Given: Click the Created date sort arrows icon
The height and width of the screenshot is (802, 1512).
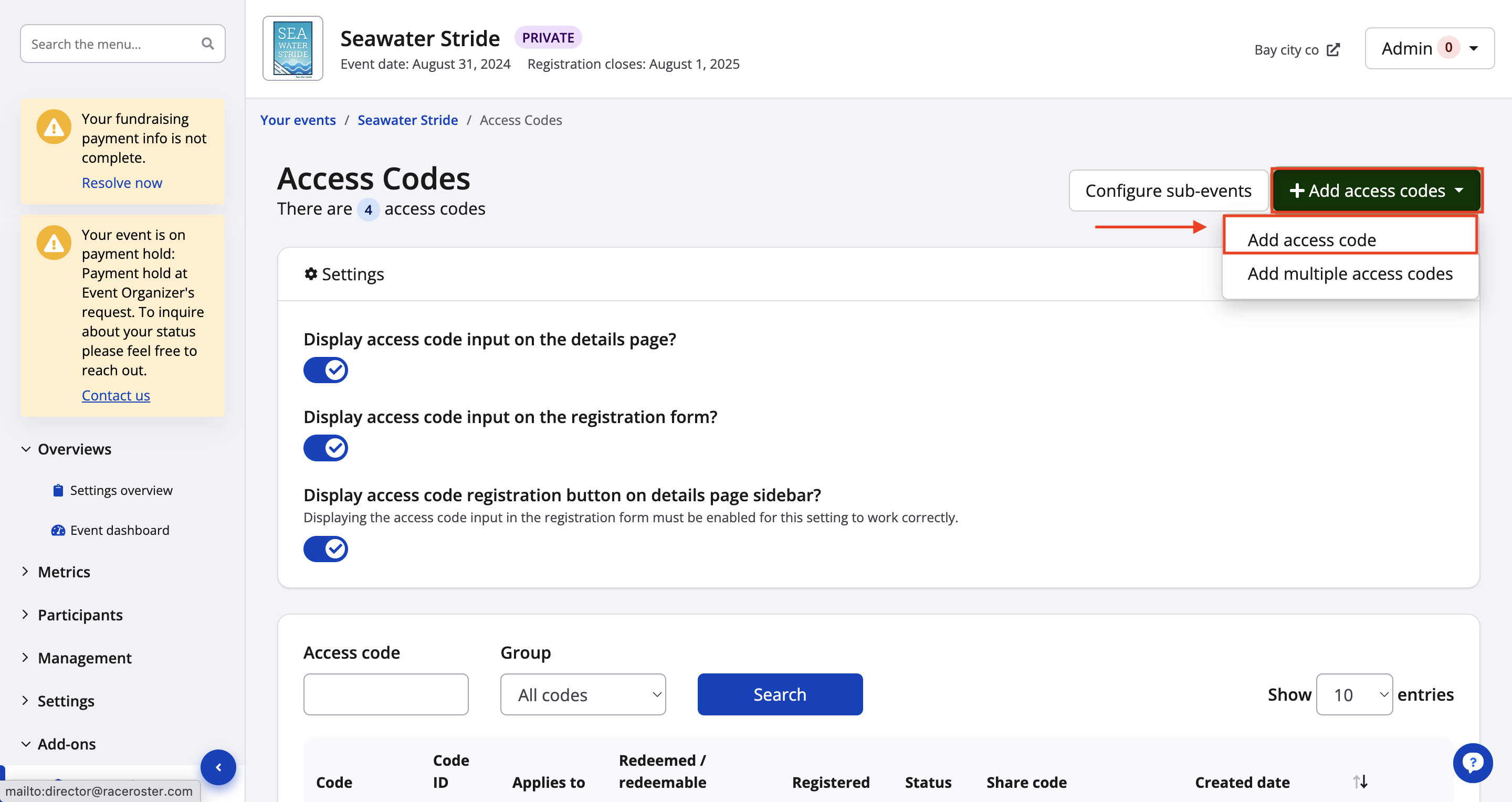Looking at the screenshot, I should coord(1360,782).
